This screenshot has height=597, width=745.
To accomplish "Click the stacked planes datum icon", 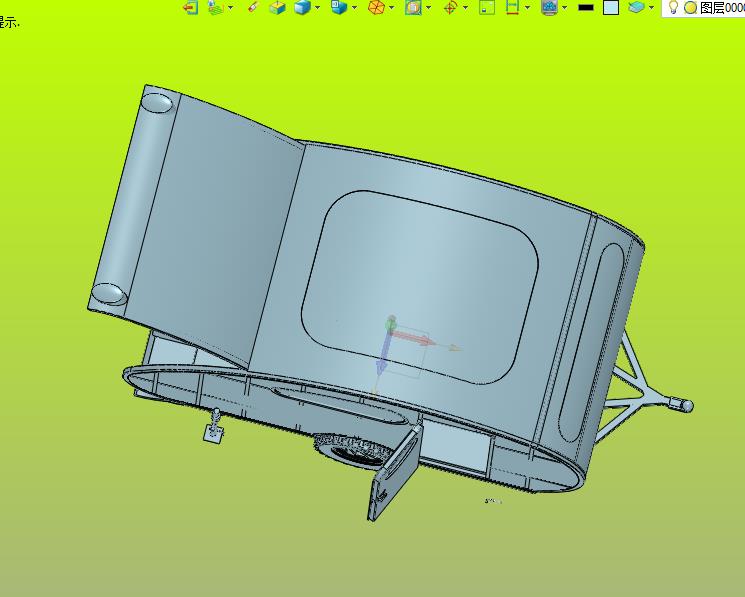I will coord(216,8).
